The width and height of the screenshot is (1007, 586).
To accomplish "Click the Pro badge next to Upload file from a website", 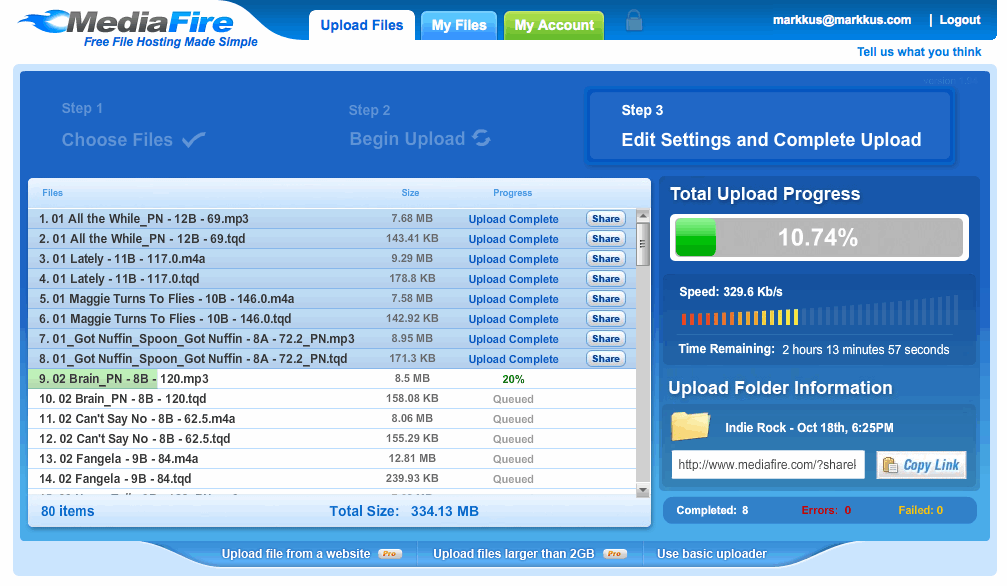I will pyautogui.click(x=389, y=553).
